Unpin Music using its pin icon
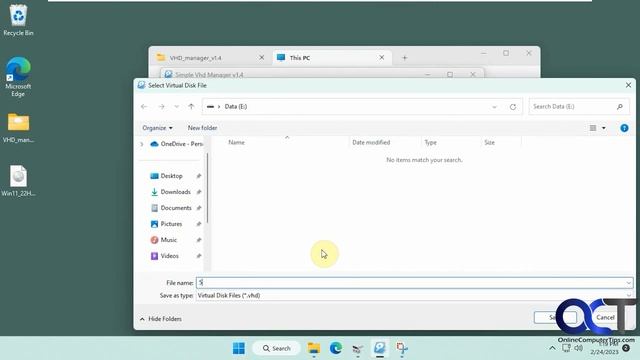Image resolution: width=640 pixels, height=360 pixels. (199, 240)
